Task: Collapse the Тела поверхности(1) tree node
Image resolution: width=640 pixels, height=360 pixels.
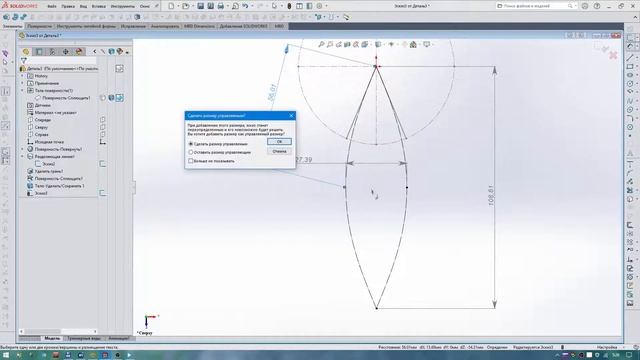Action: coord(22,91)
